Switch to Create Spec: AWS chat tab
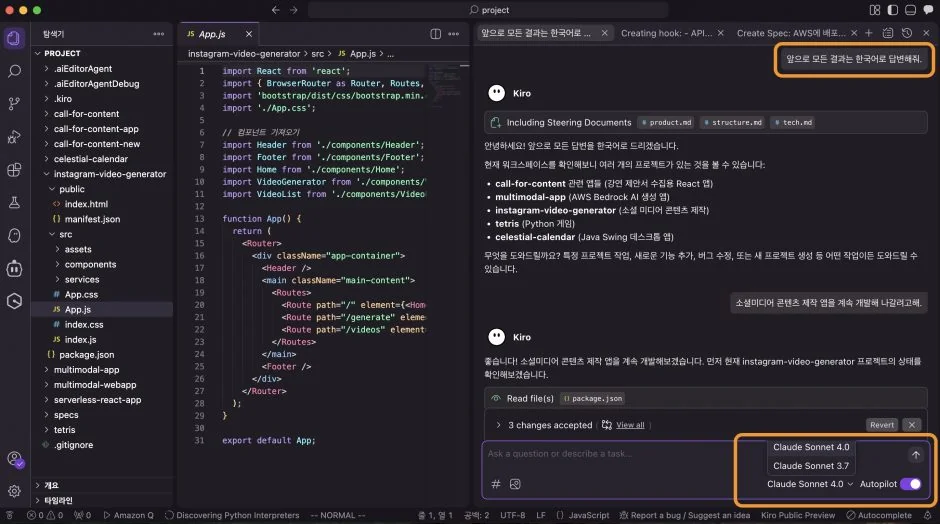 tap(791, 33)
